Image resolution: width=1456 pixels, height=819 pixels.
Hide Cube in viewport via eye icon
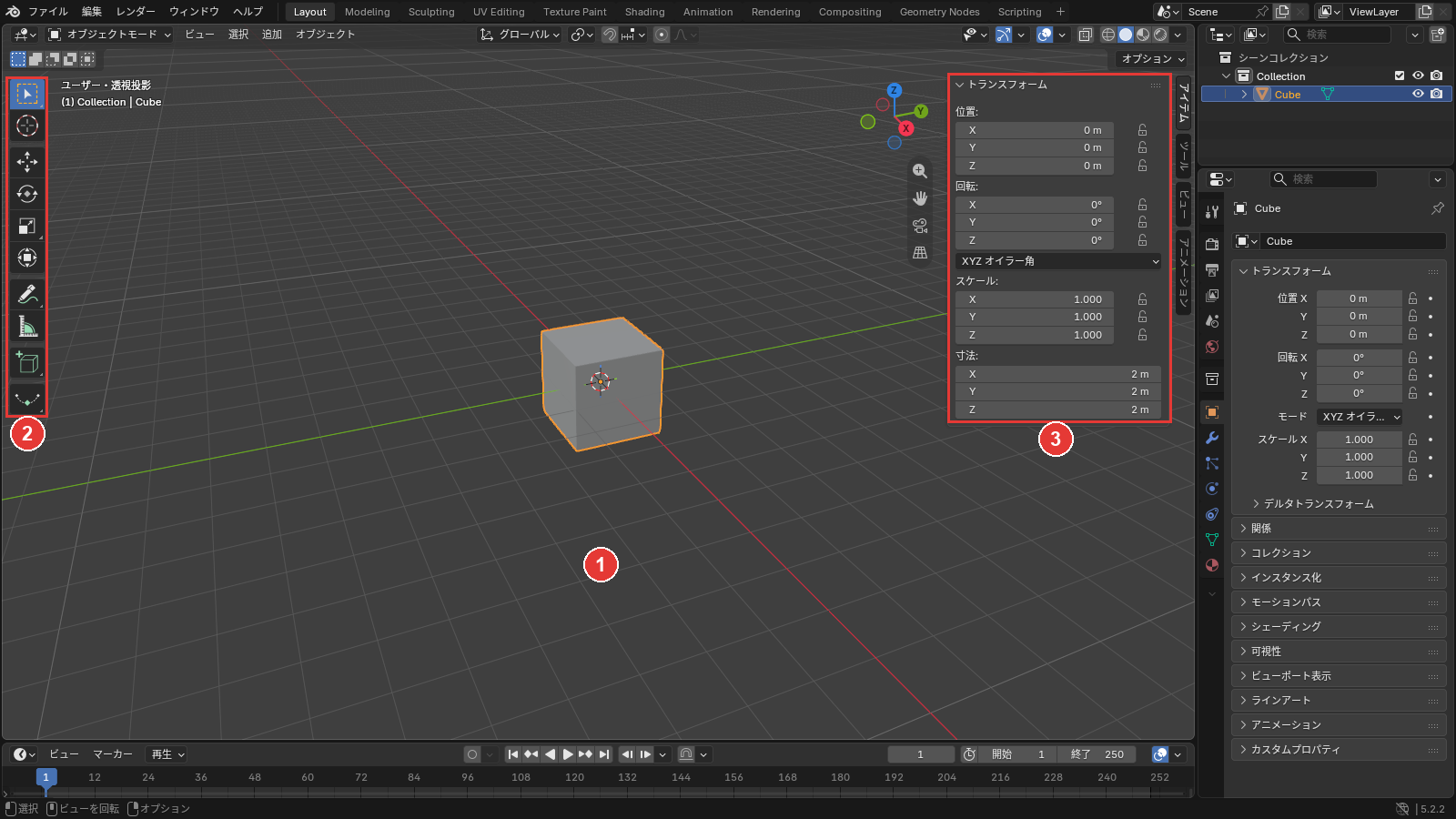(x=1418, y=94)
